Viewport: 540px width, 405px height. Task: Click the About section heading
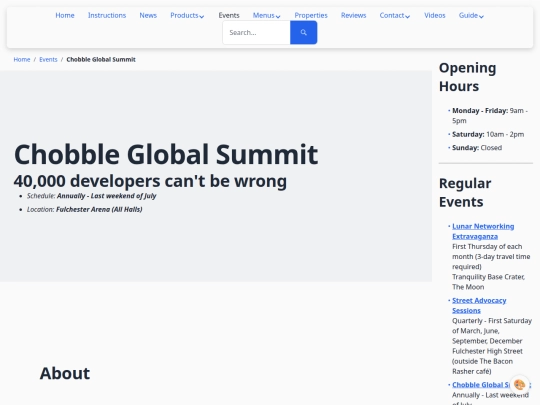coord(65,373)
